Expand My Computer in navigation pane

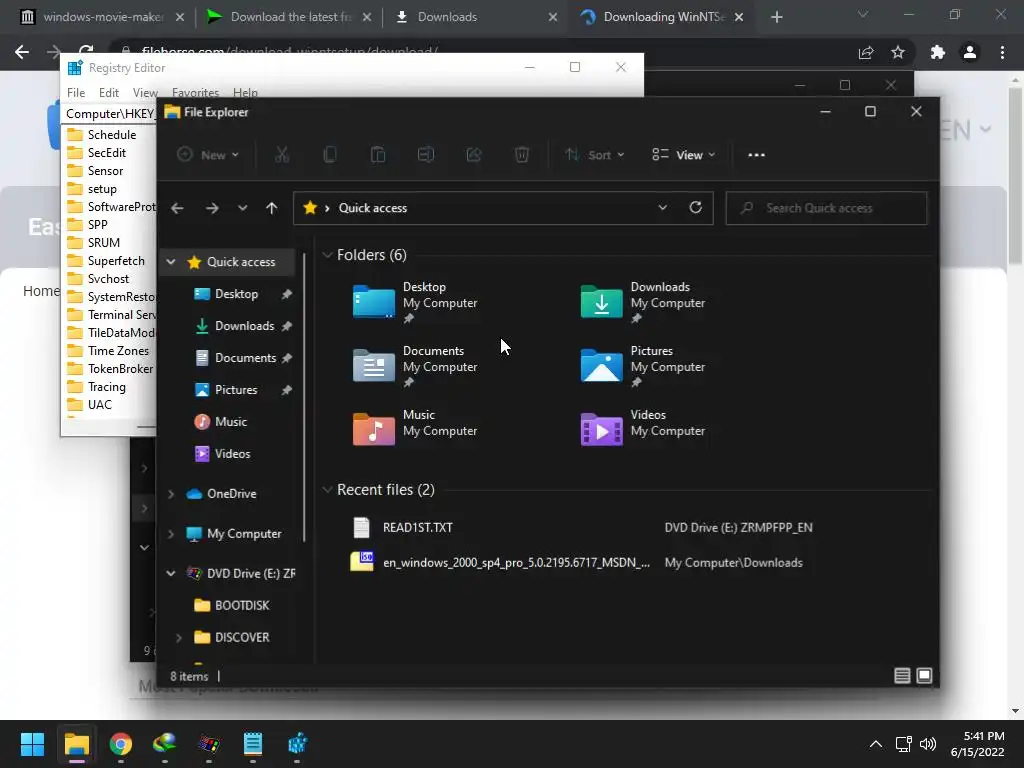click(x=171, y=534)
